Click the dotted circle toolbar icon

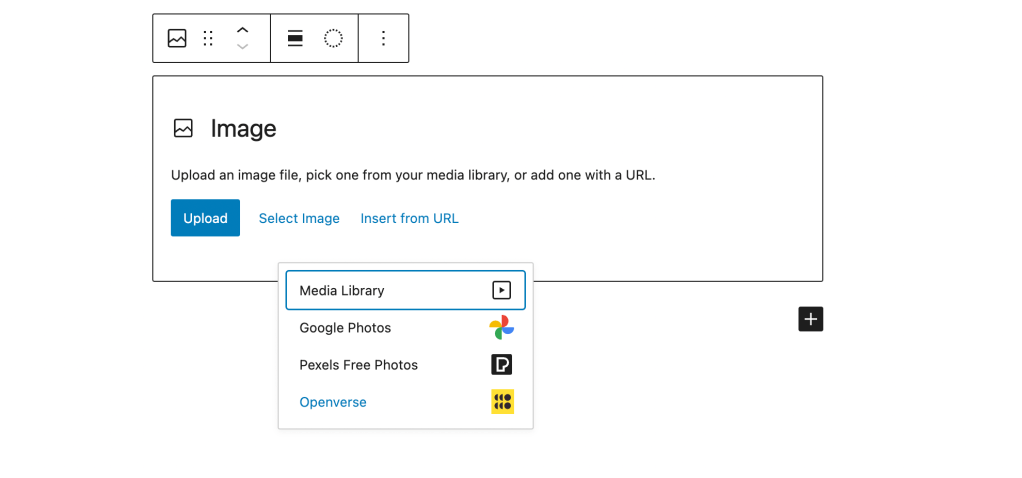333,38
